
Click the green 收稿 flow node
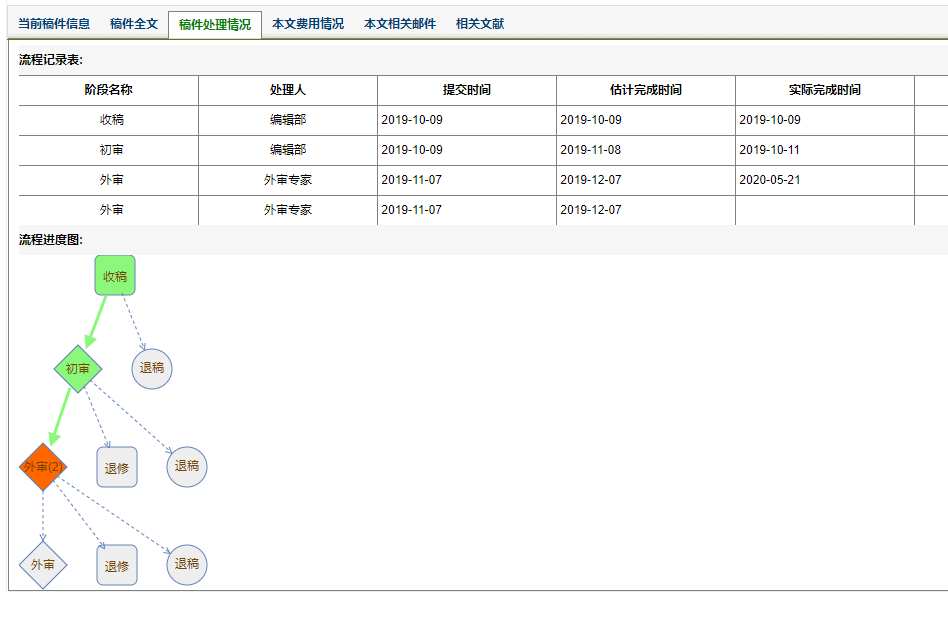point(115,276)
